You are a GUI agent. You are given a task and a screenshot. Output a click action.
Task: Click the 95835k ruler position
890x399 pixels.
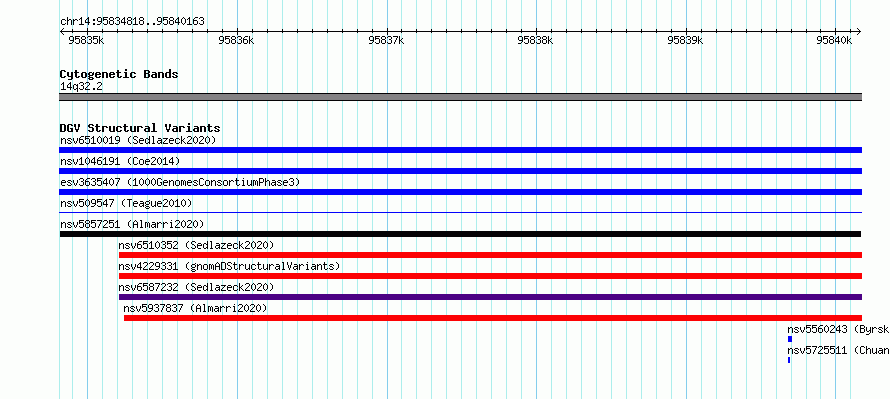86,40
